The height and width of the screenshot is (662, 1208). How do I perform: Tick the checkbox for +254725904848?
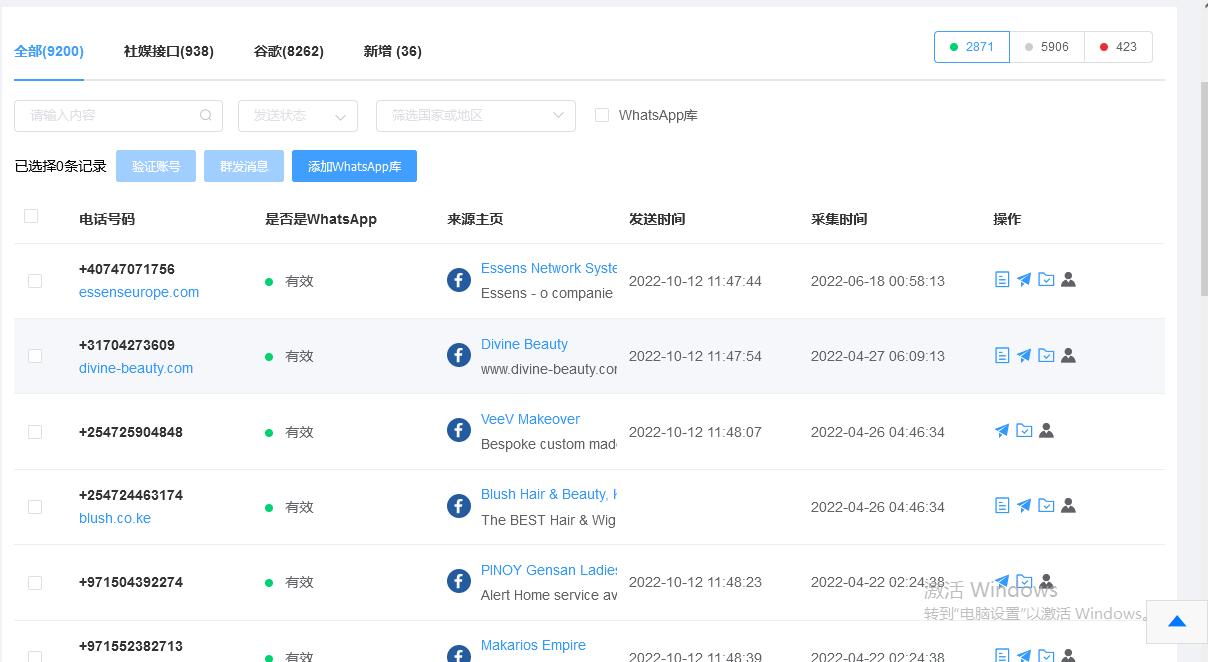tap(35, 432)
